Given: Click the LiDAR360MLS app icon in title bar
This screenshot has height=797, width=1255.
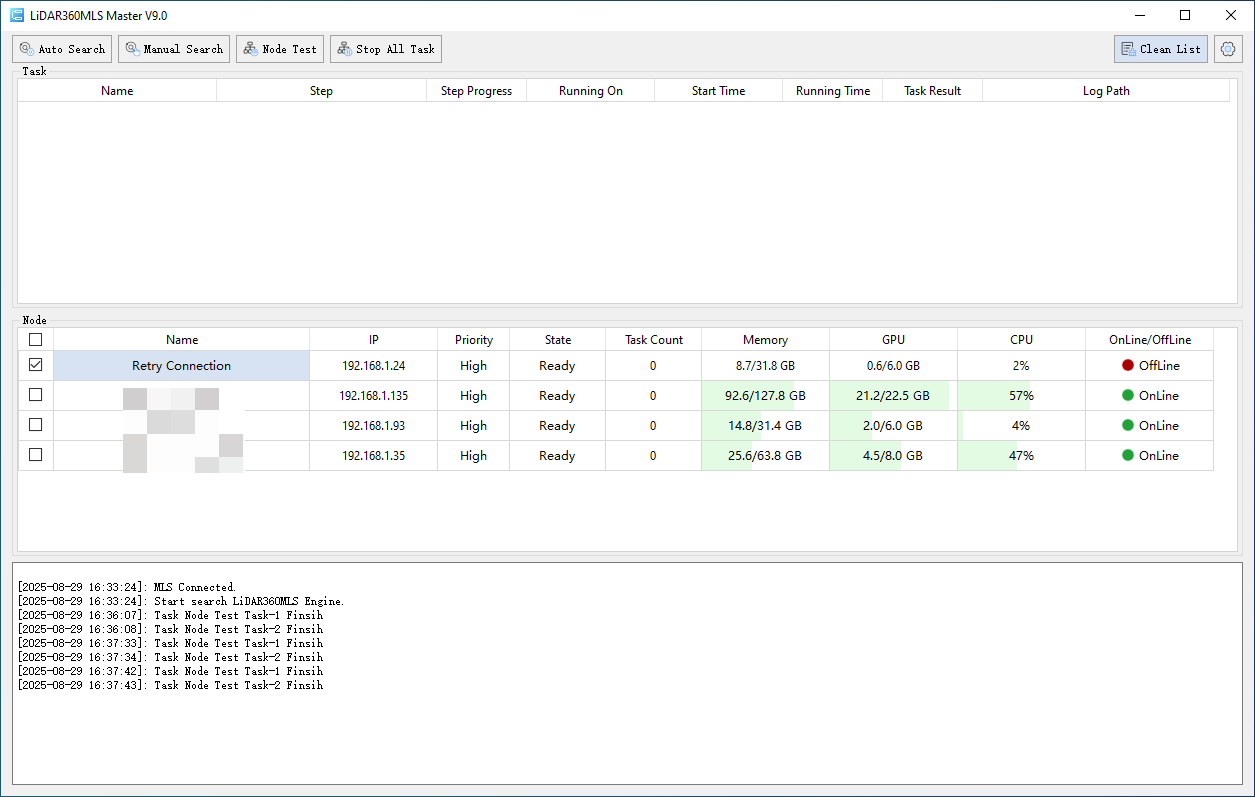Looking at the screenshot, I should [x=17, y=15].
